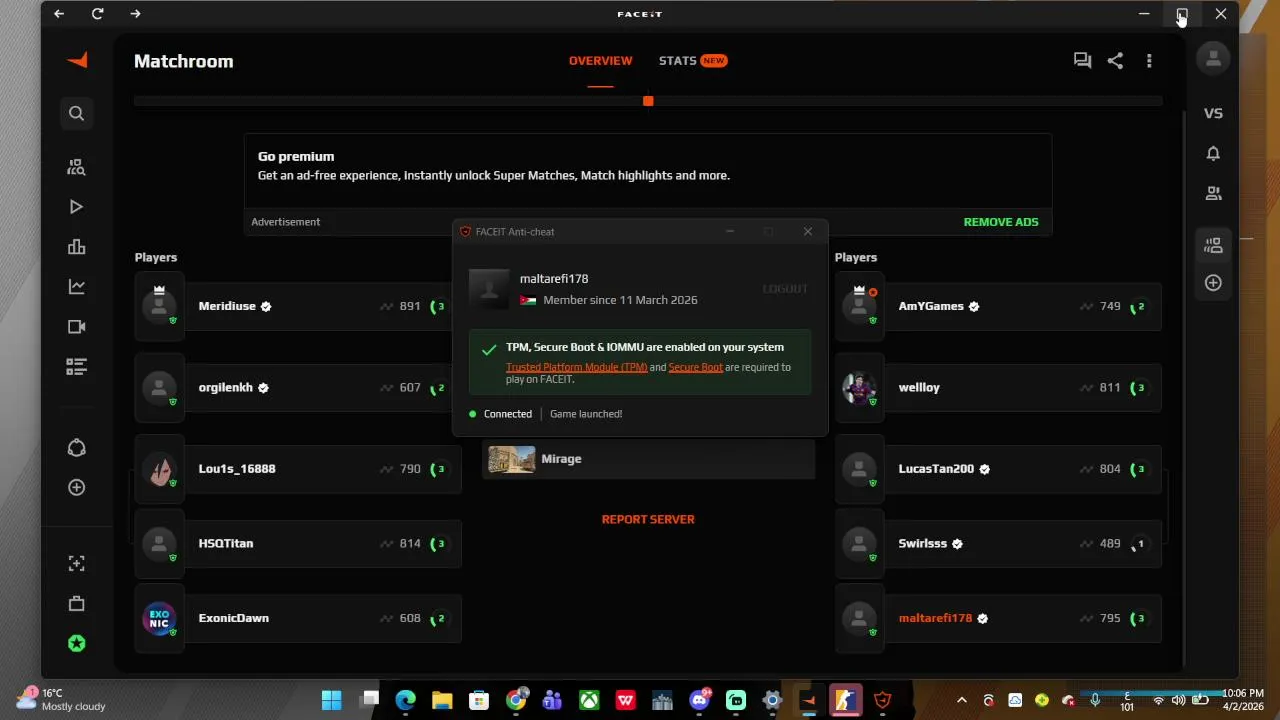Click the REMOVE ADS link
This screenshot has width=1280, height=720.
(x=1001, y=222)
